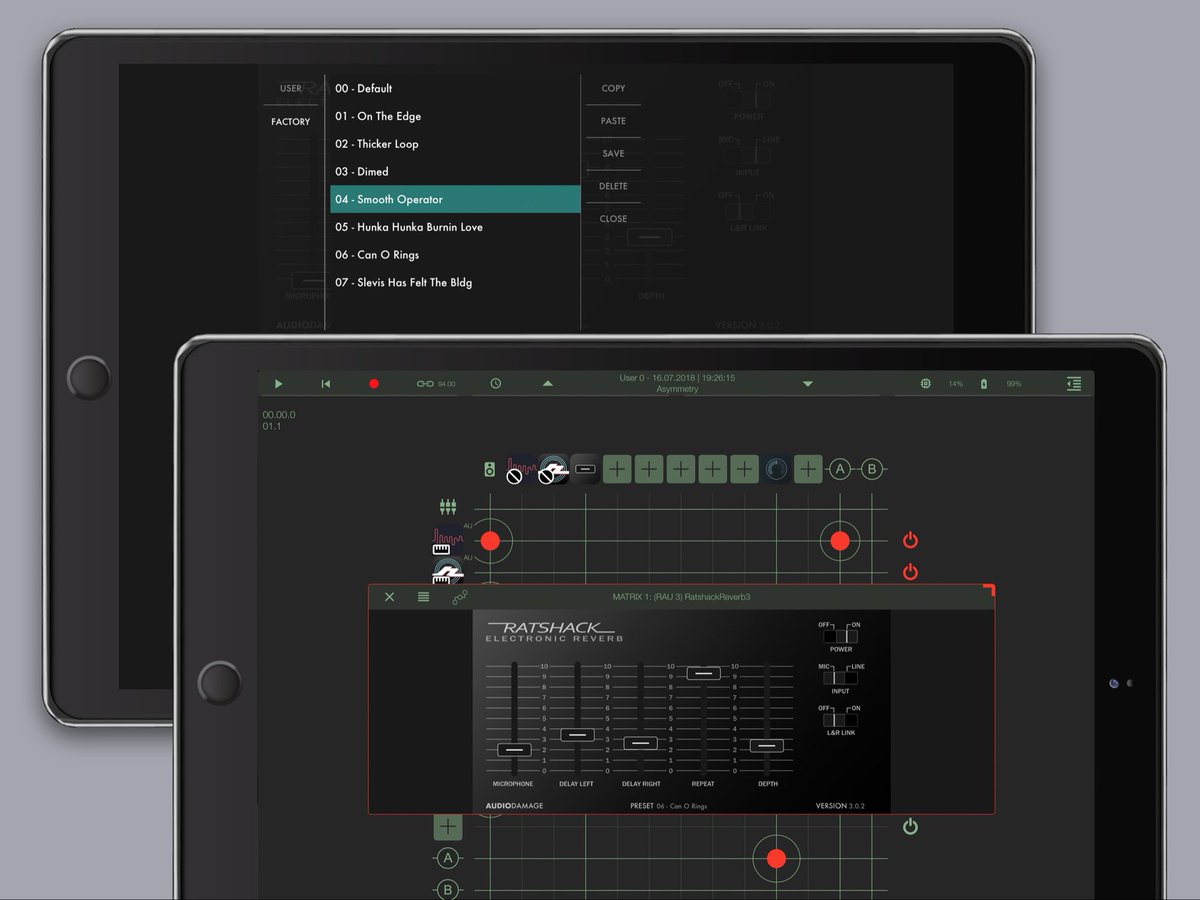Toggle the upper red power button
Viewport: 1200px width, 900px height.
[910, 540]
